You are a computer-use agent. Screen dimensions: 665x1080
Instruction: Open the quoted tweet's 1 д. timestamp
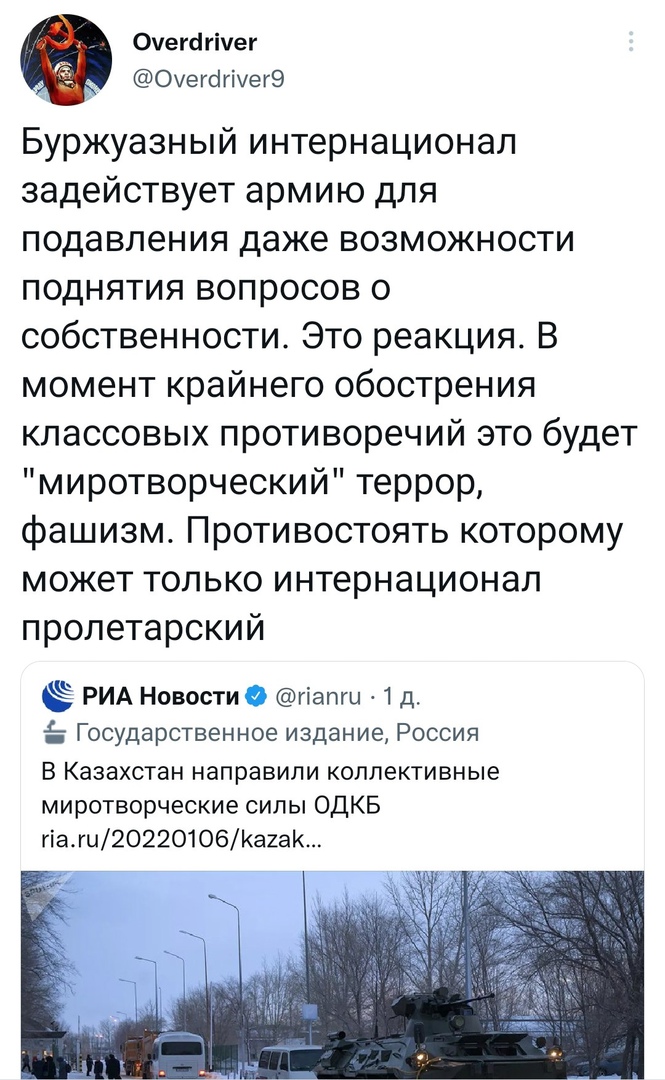tap(401, 697)
